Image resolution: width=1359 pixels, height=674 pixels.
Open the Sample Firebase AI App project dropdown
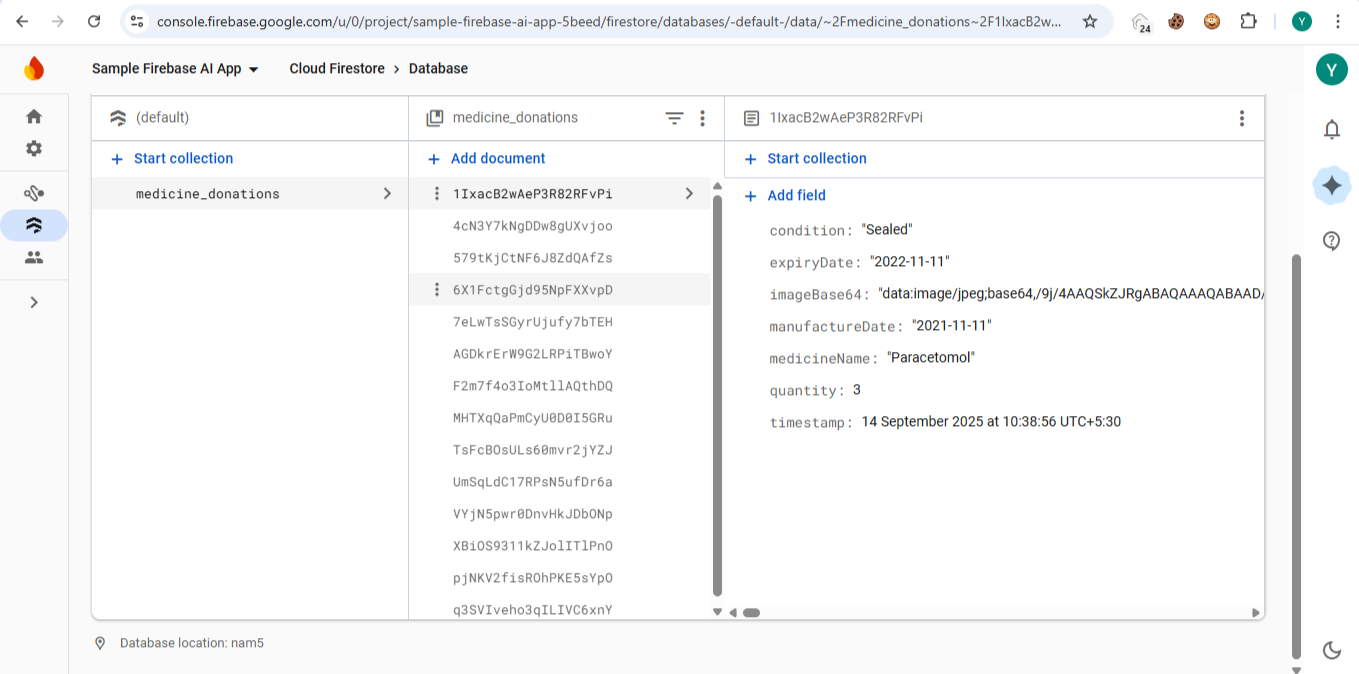click(175, 69)
